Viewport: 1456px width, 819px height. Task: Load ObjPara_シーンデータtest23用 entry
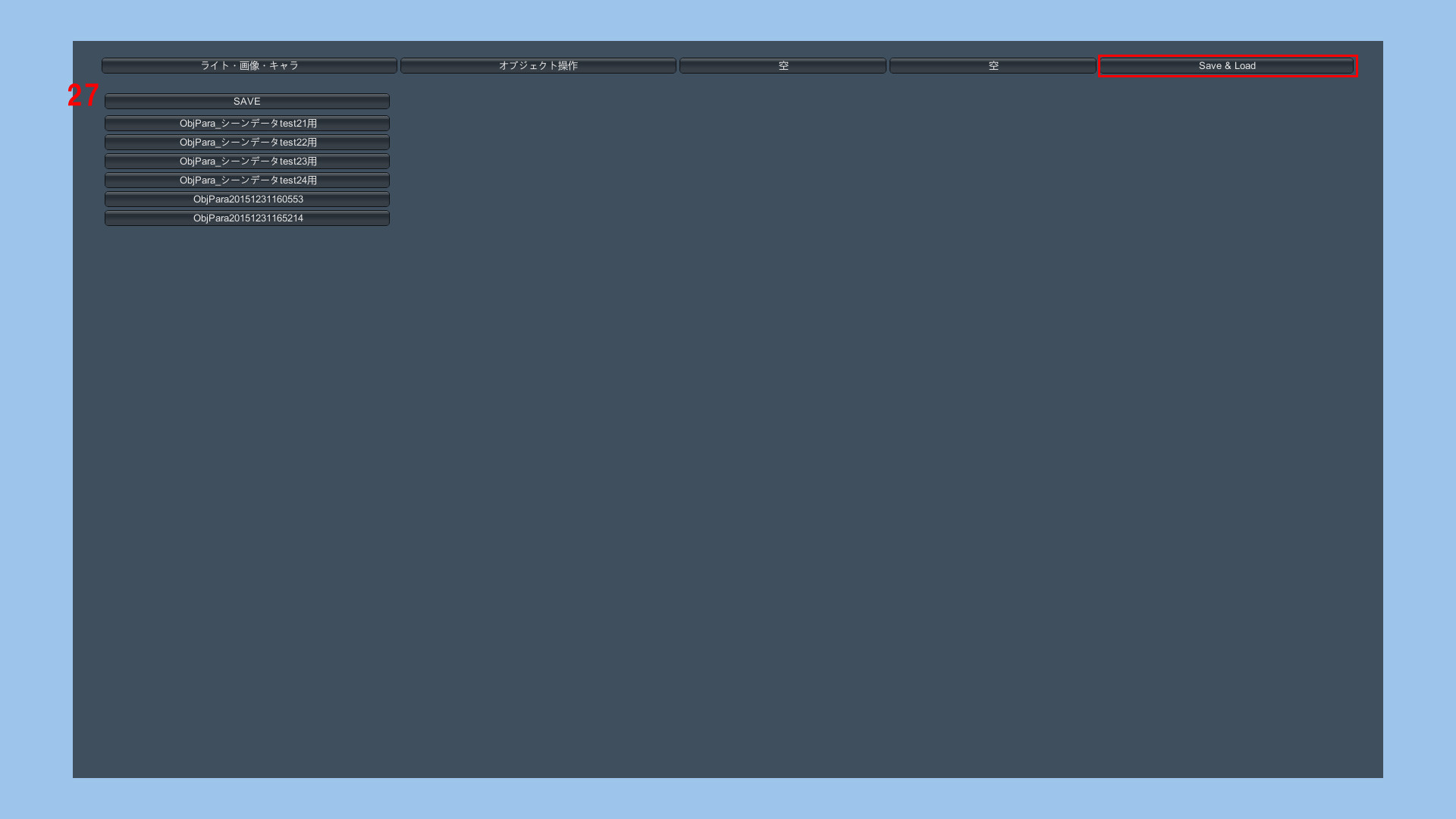247,162
